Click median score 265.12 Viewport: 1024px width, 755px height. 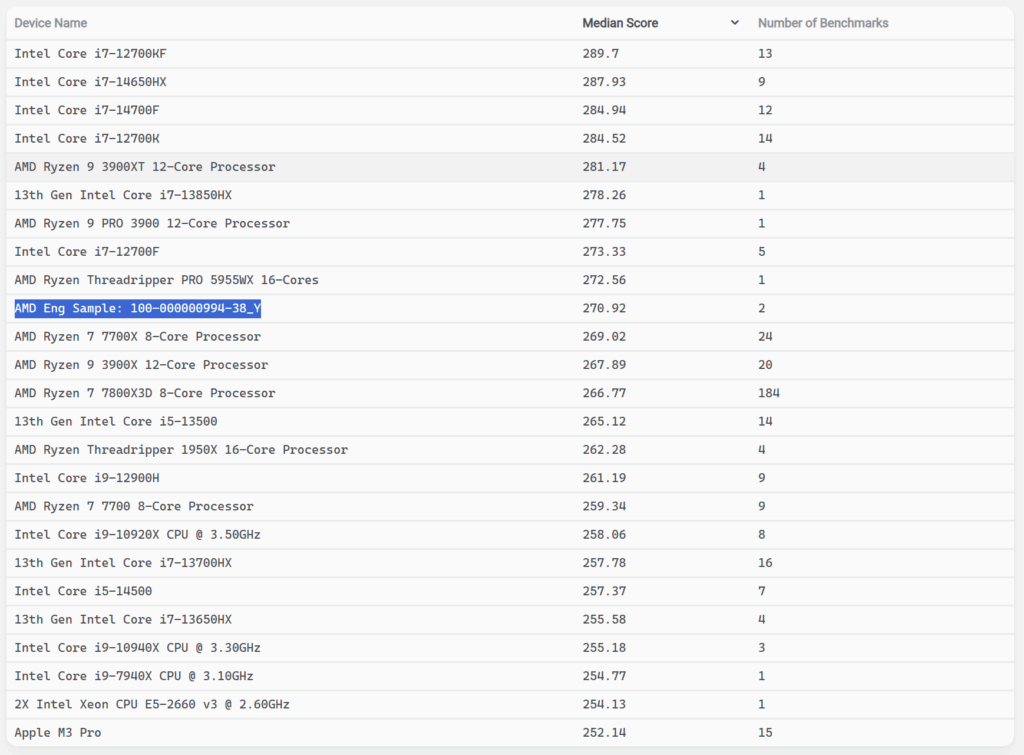(x=604, y=421)
